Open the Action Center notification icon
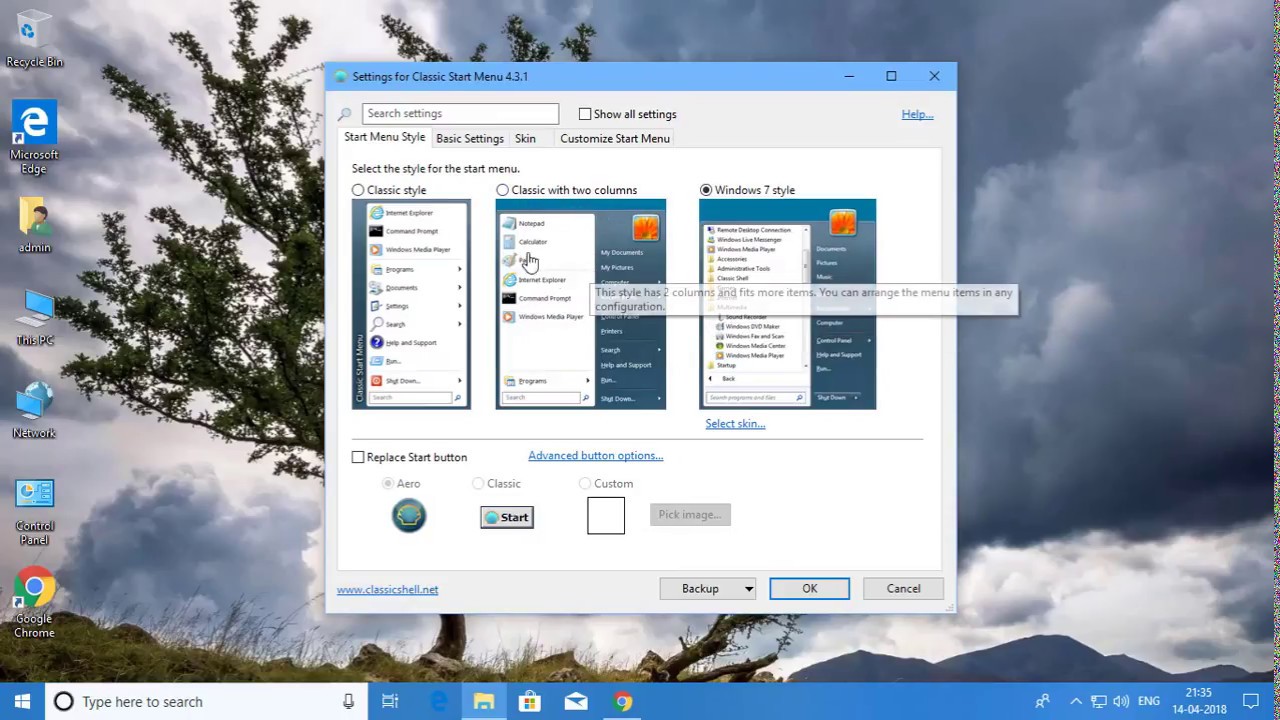The width and height of the screenshot is (1280, 720). point(1251,701)
